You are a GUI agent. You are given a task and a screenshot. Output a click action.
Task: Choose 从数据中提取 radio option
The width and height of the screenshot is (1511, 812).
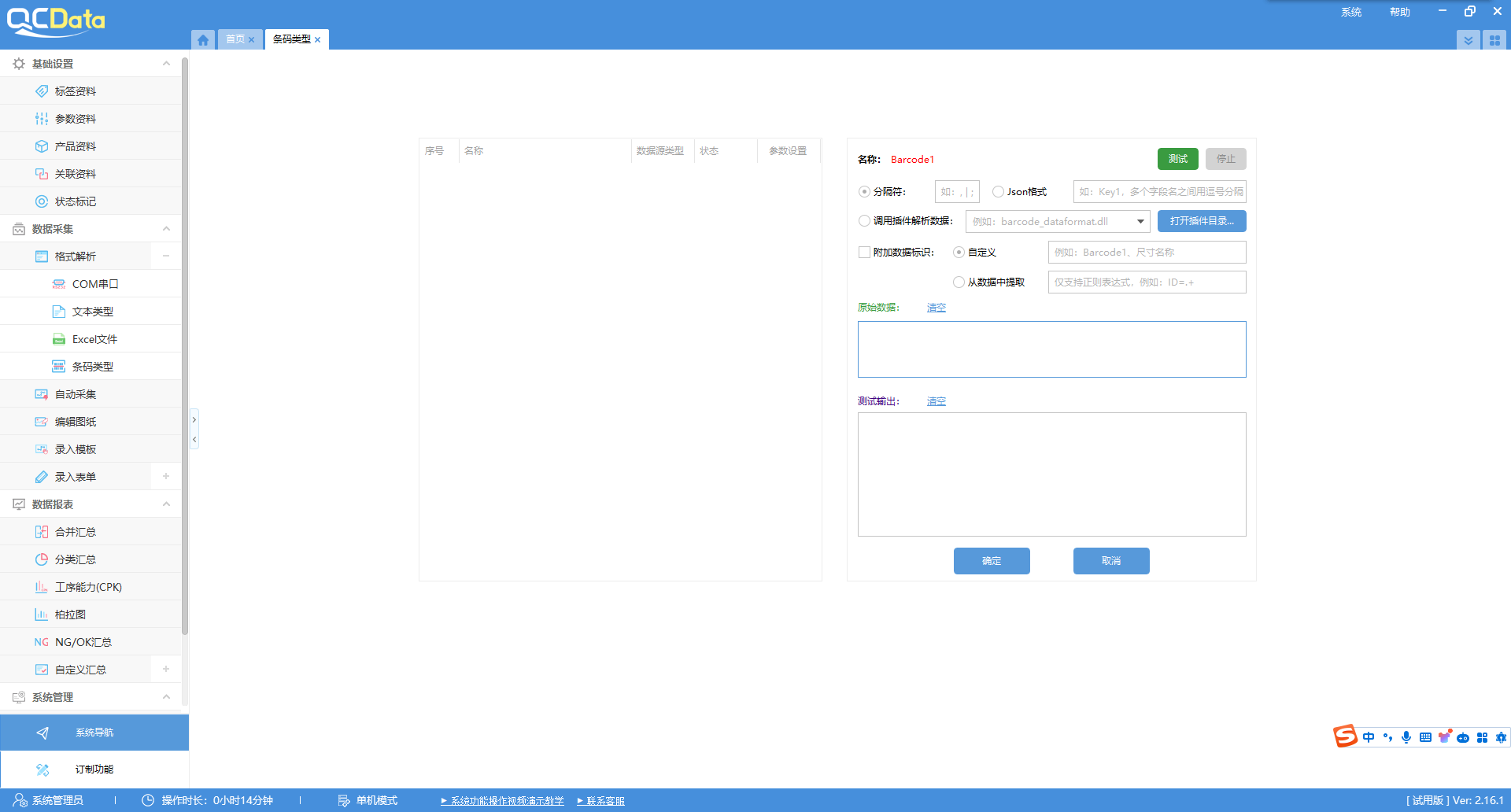(x=959, y=282)
